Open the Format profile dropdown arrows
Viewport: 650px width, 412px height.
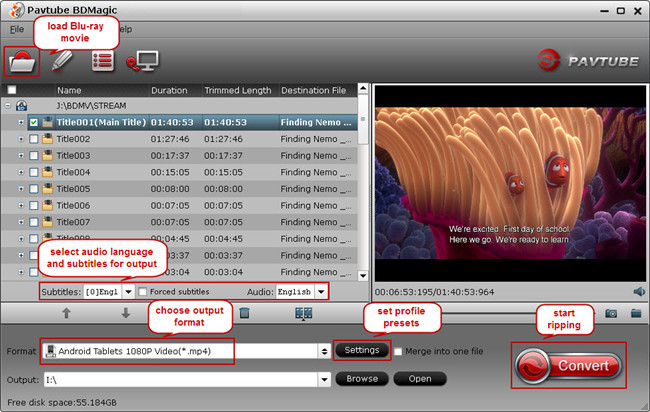tap(324, 351)
